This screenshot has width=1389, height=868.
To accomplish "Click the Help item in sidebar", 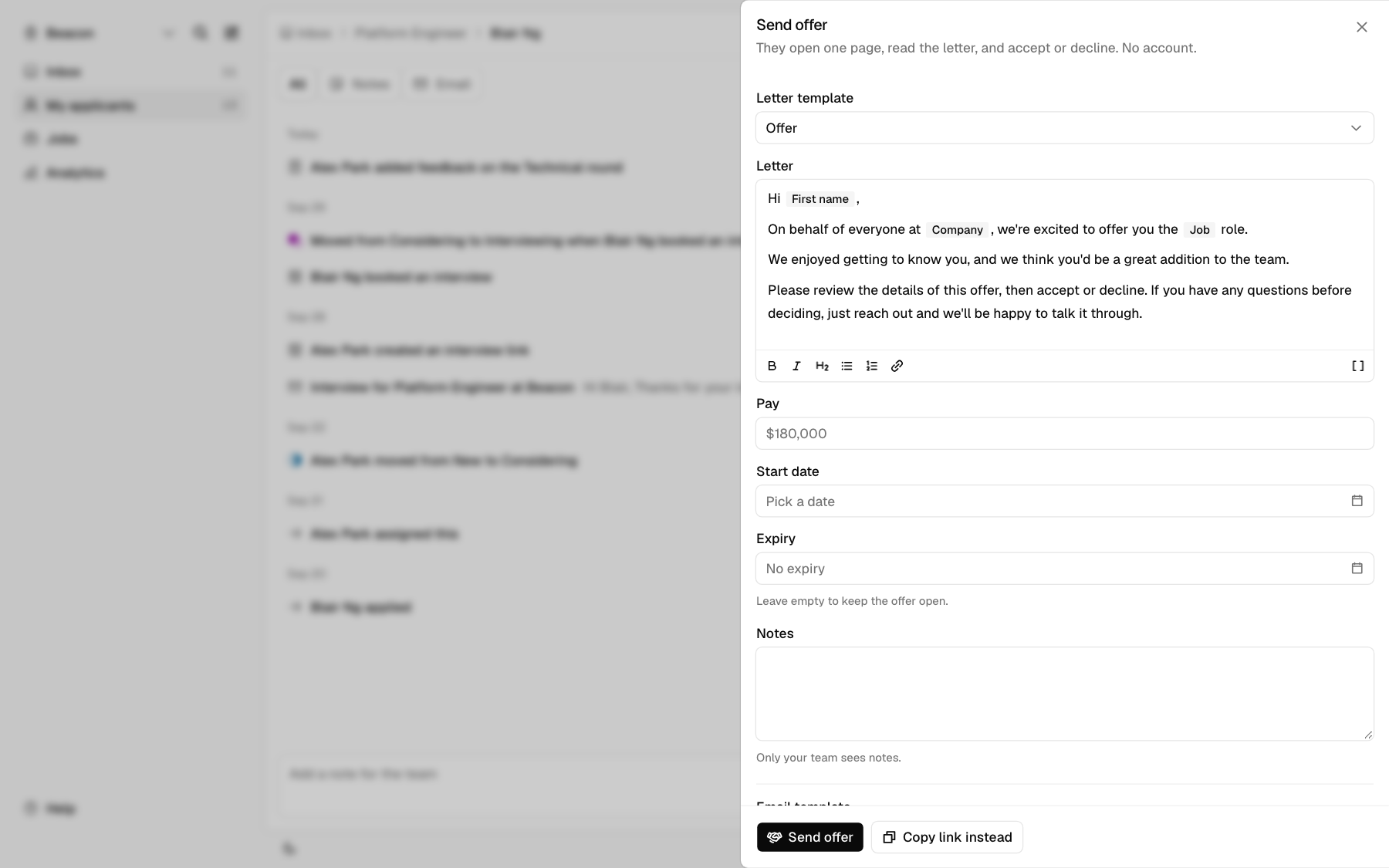I will [50, 809].
